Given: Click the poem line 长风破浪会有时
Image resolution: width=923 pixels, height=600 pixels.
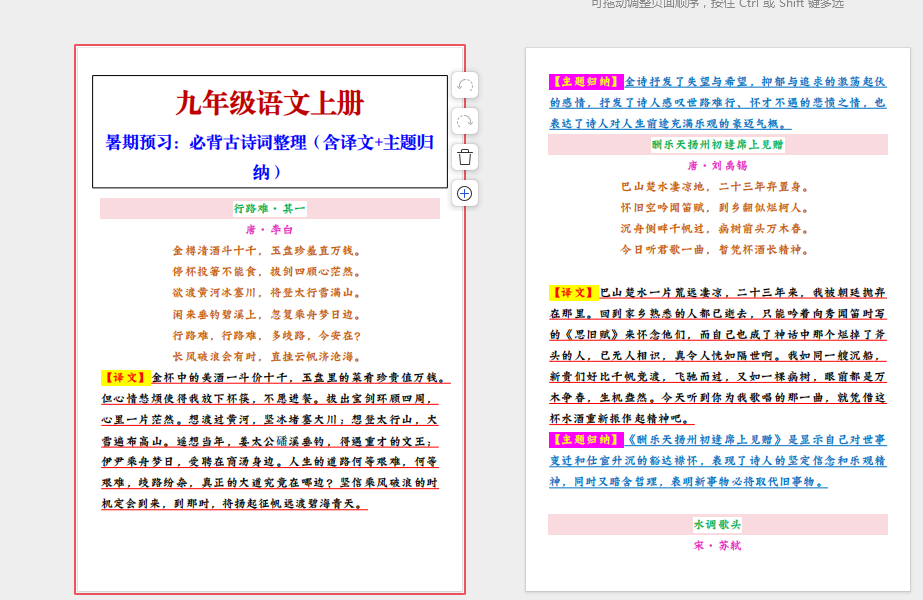Looking at the screenshot, I should coord(269,356).
